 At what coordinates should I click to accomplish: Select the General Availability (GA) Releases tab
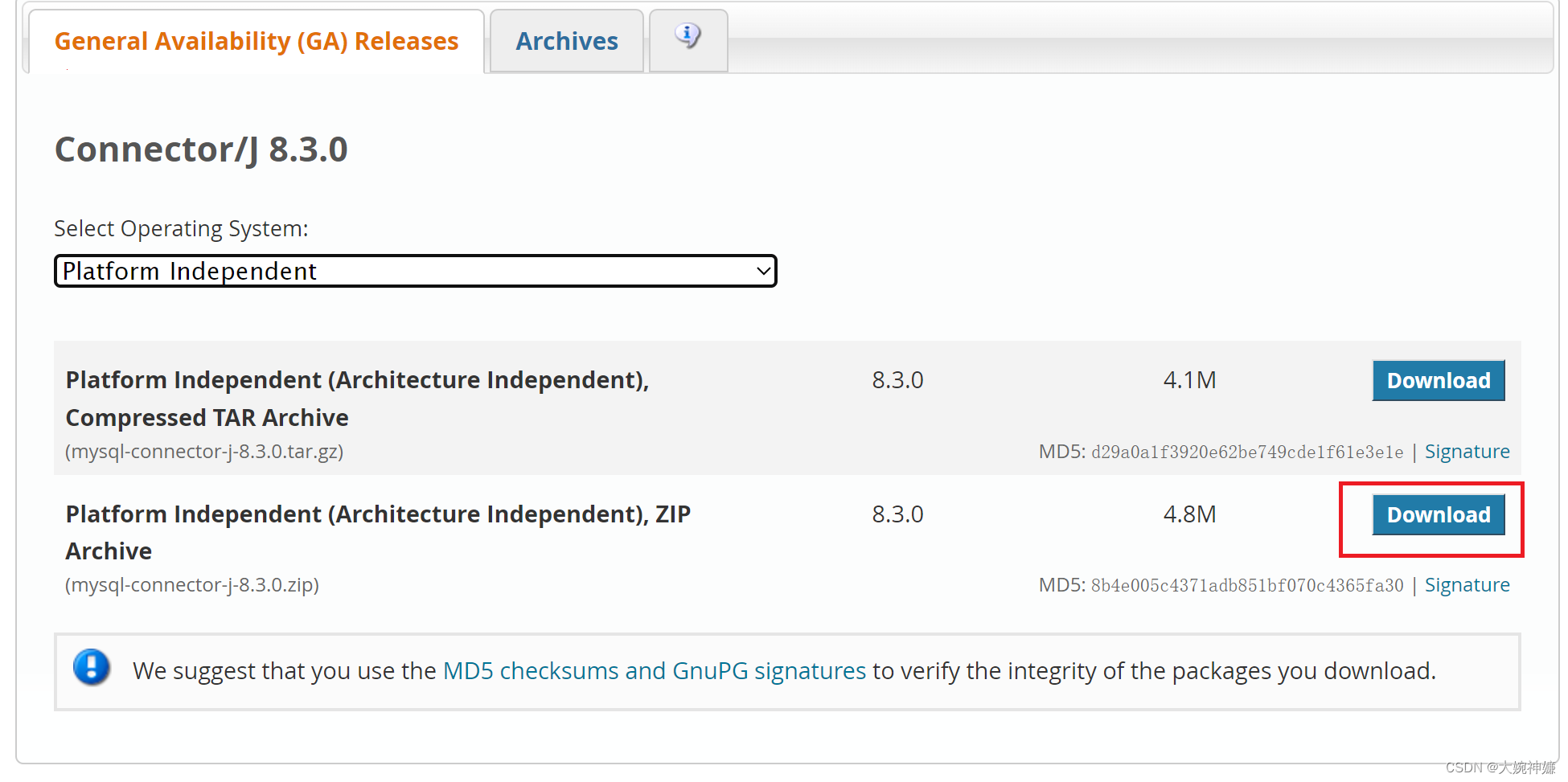coord(256,40)
